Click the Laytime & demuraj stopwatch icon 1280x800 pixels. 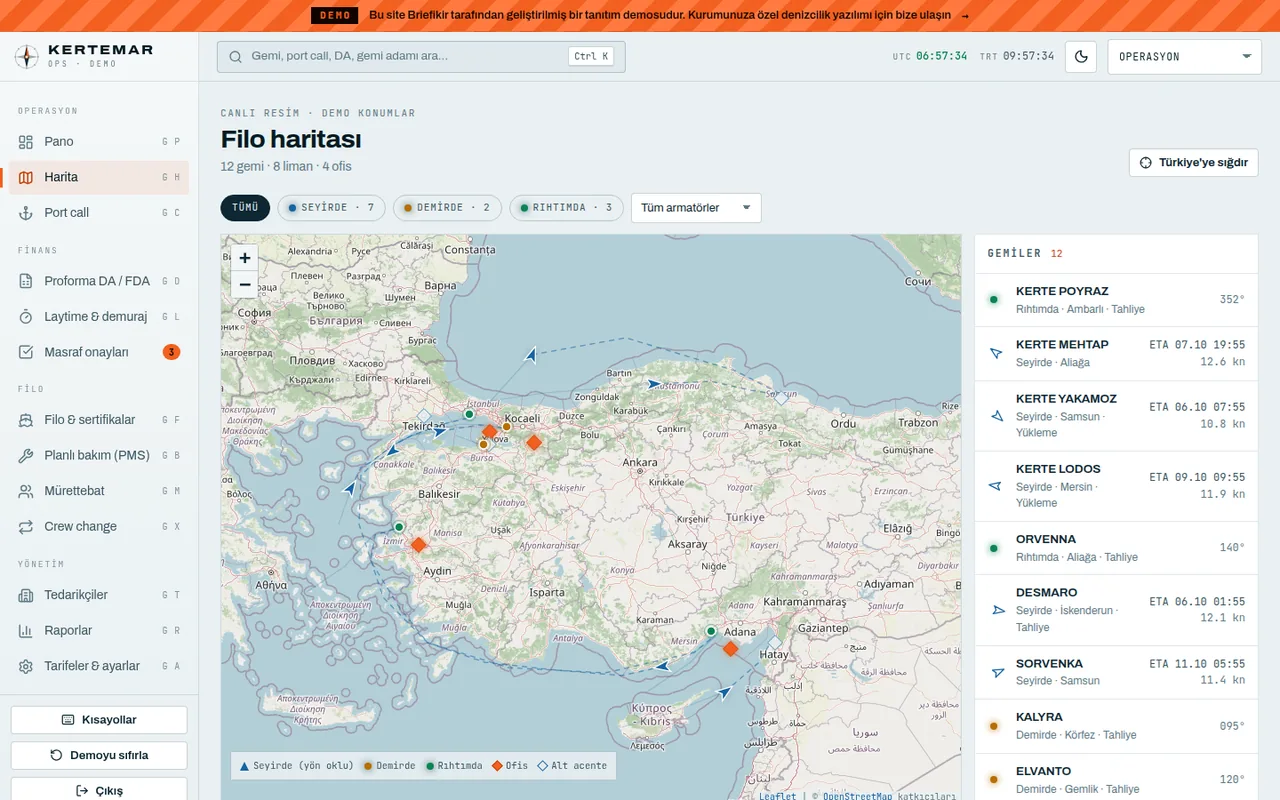tap(26, 317)
